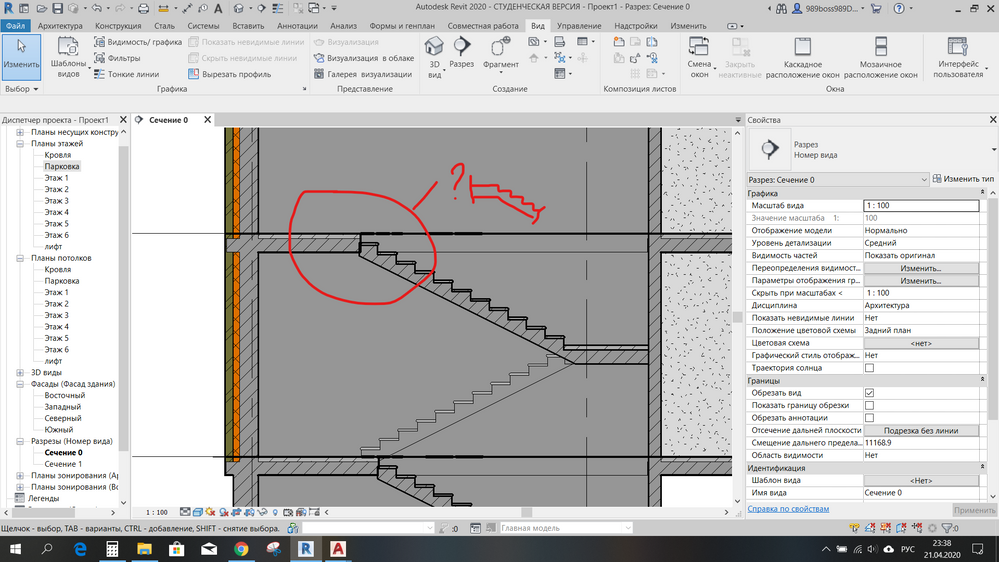The image size is (999, 562).
Task: Close the Сечение 0 view tab
Action: click(x=207, y=120)
